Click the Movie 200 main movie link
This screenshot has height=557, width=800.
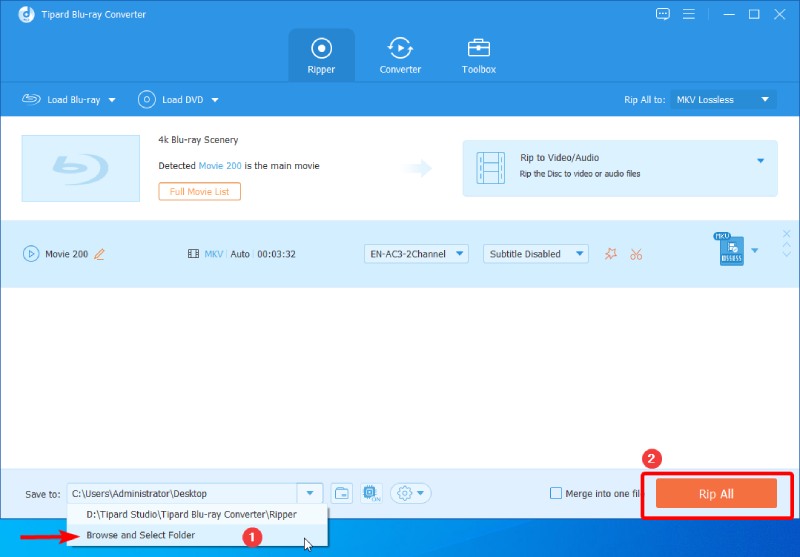(x=220, y=165)
